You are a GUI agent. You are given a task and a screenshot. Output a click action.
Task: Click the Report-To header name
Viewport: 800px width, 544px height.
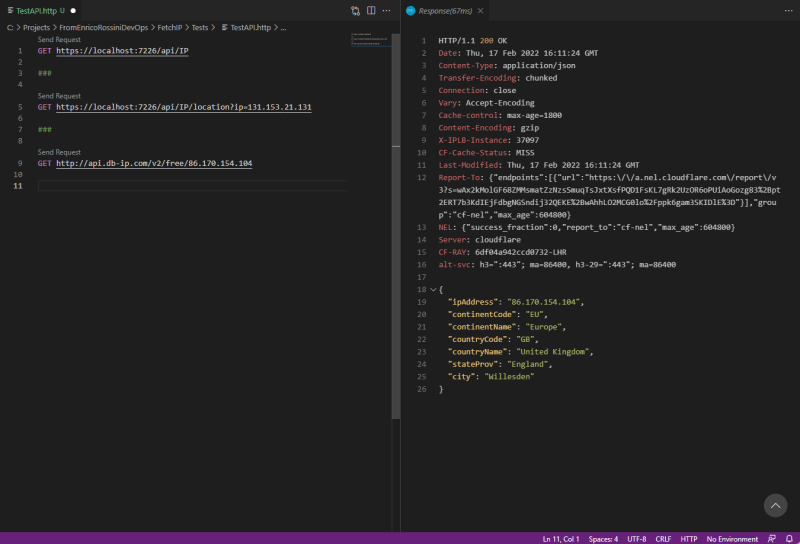pyautogui.click(x=459, y=178)
